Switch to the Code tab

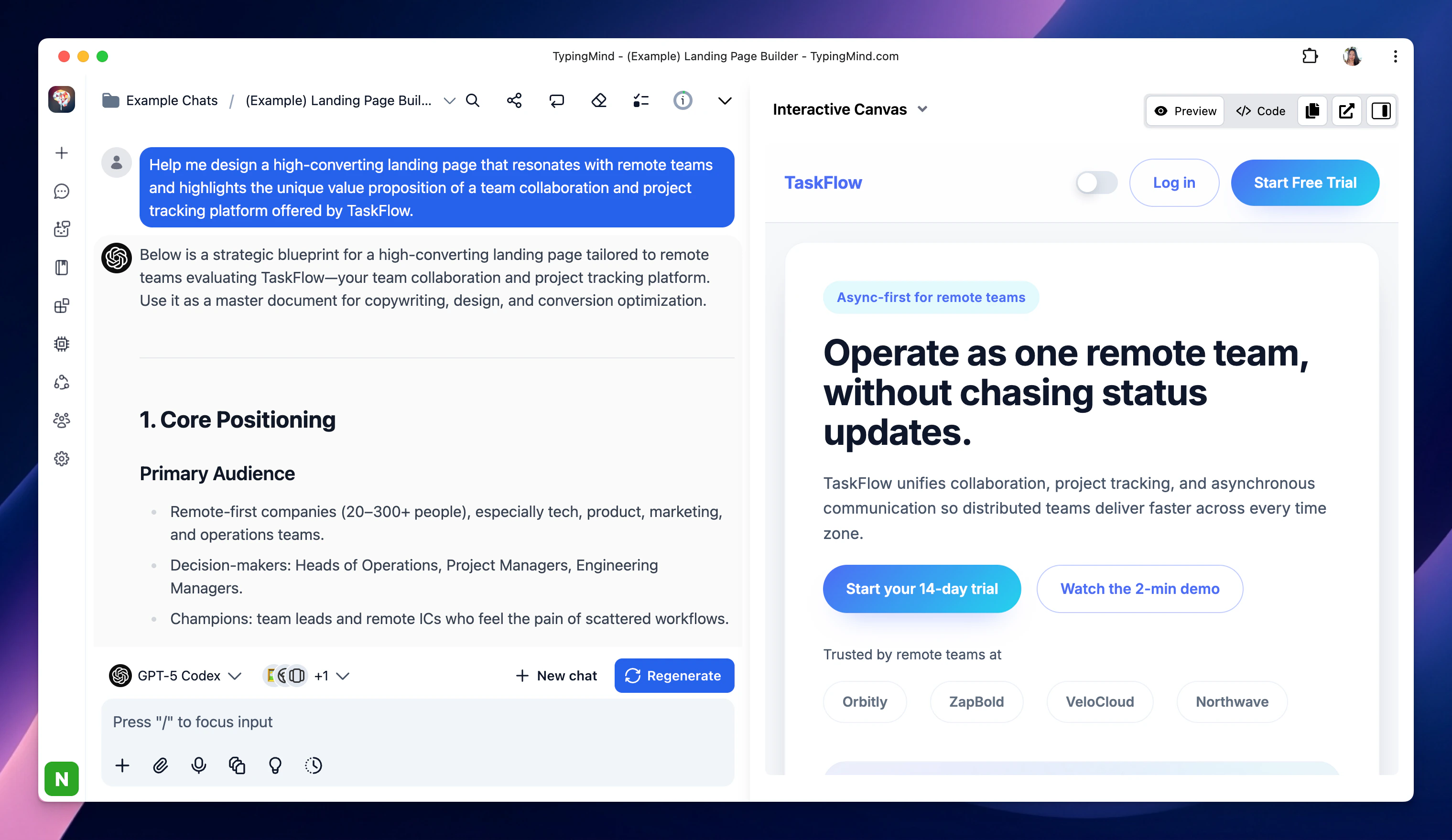pos(1260,111)
